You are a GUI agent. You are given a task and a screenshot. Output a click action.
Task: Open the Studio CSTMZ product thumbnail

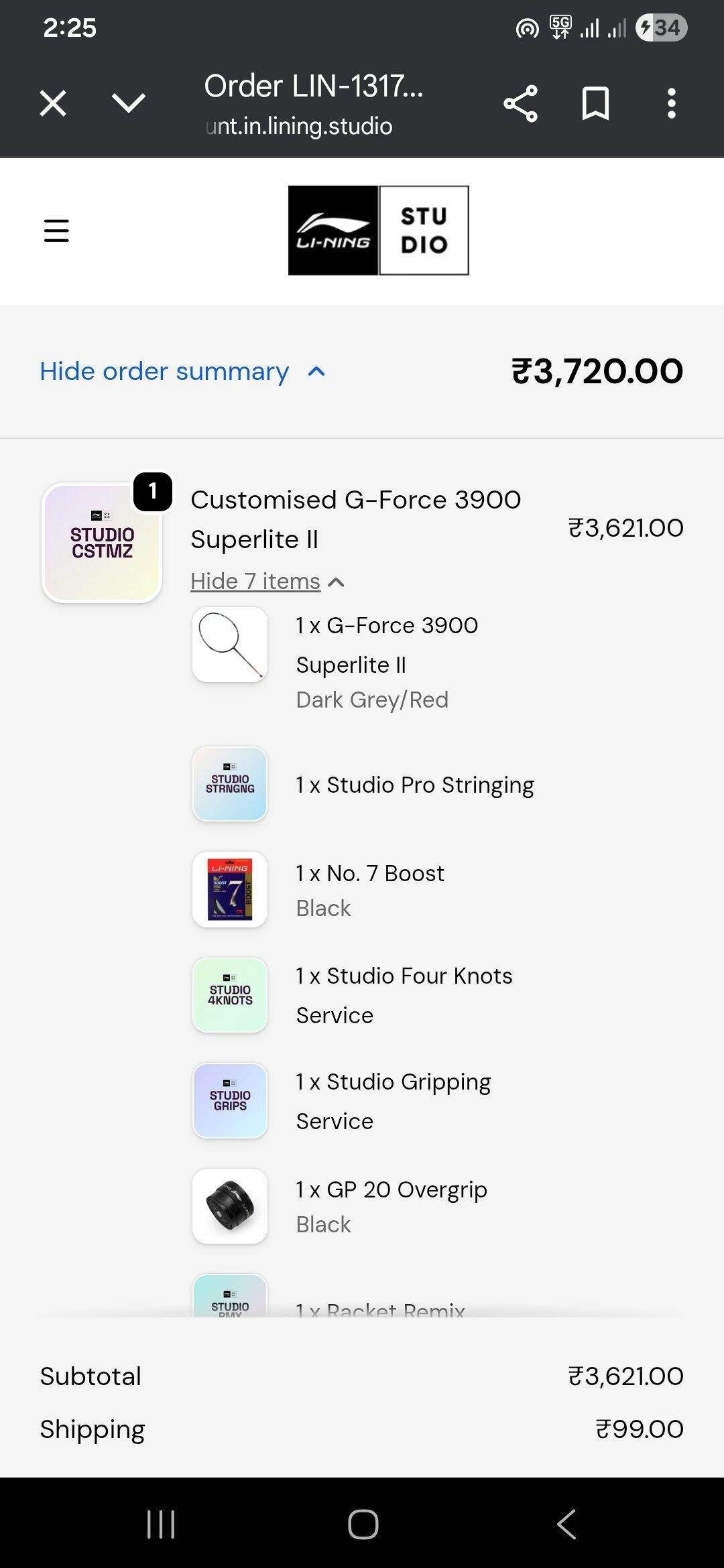[x=102, y=543]
